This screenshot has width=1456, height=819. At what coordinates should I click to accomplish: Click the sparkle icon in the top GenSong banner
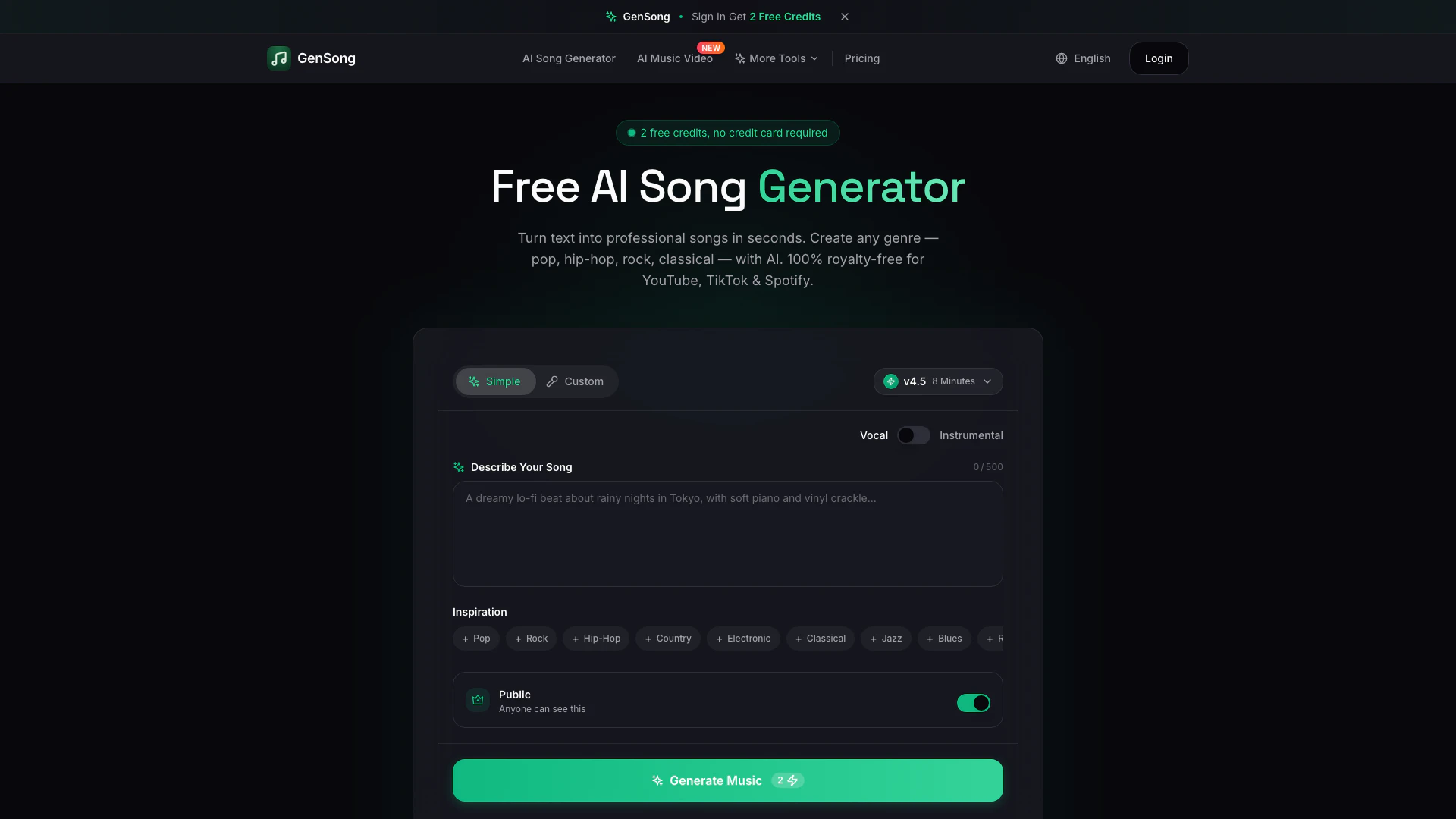pos(611,17)
